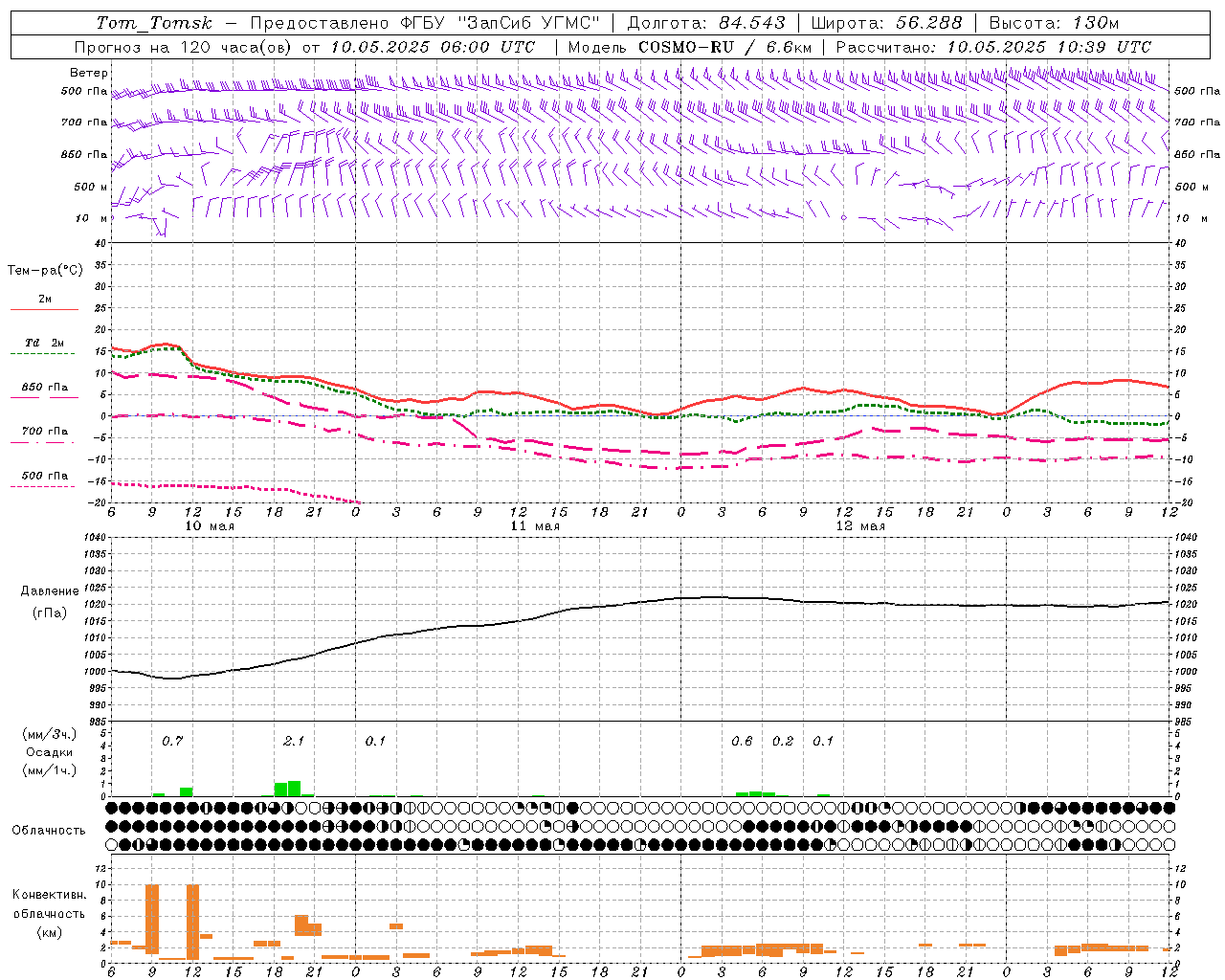
Task: Click the tall orange convective bar at 9 h
Action: coord(152,919)
